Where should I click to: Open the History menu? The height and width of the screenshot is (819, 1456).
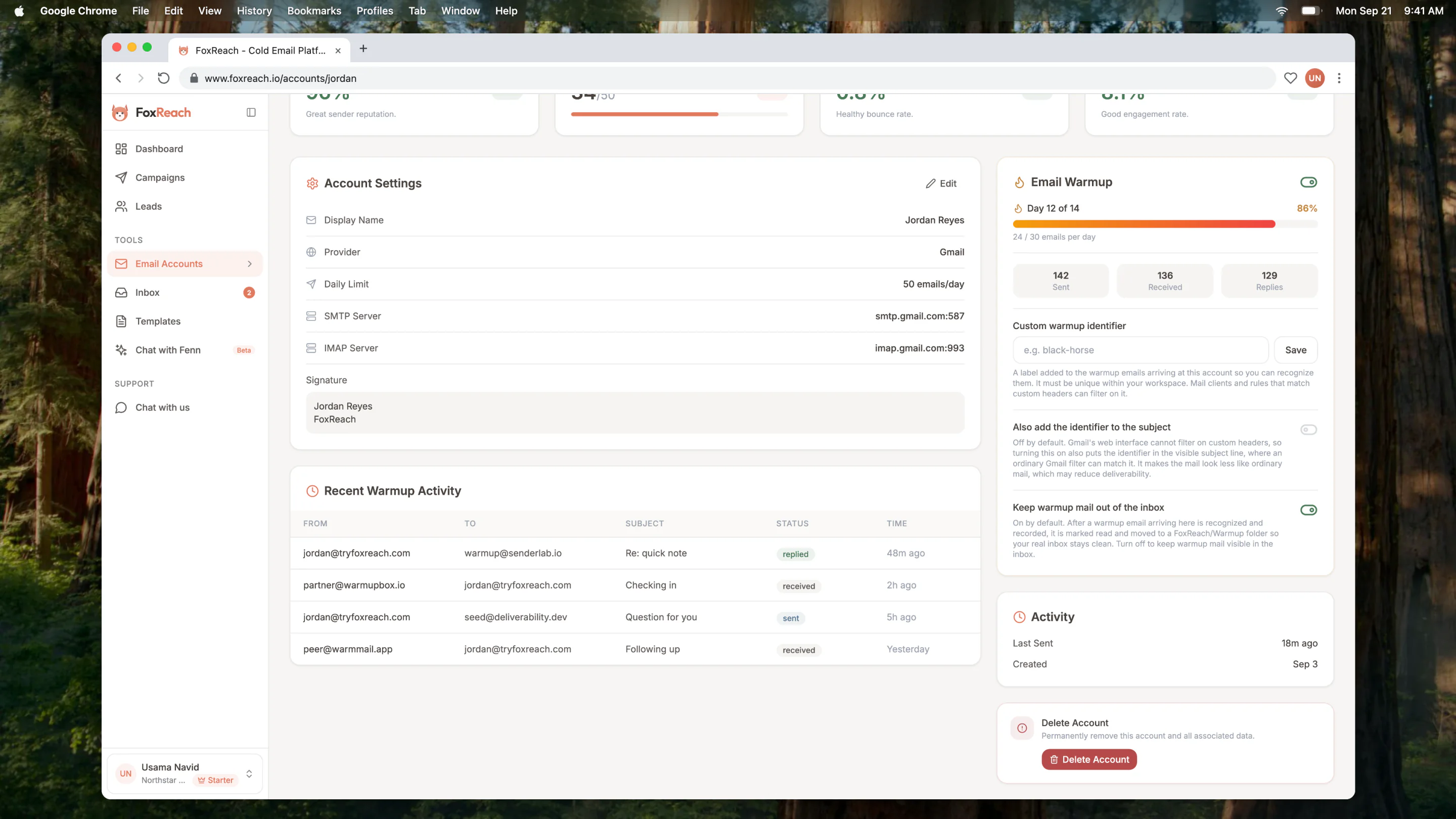click(254, 11)
